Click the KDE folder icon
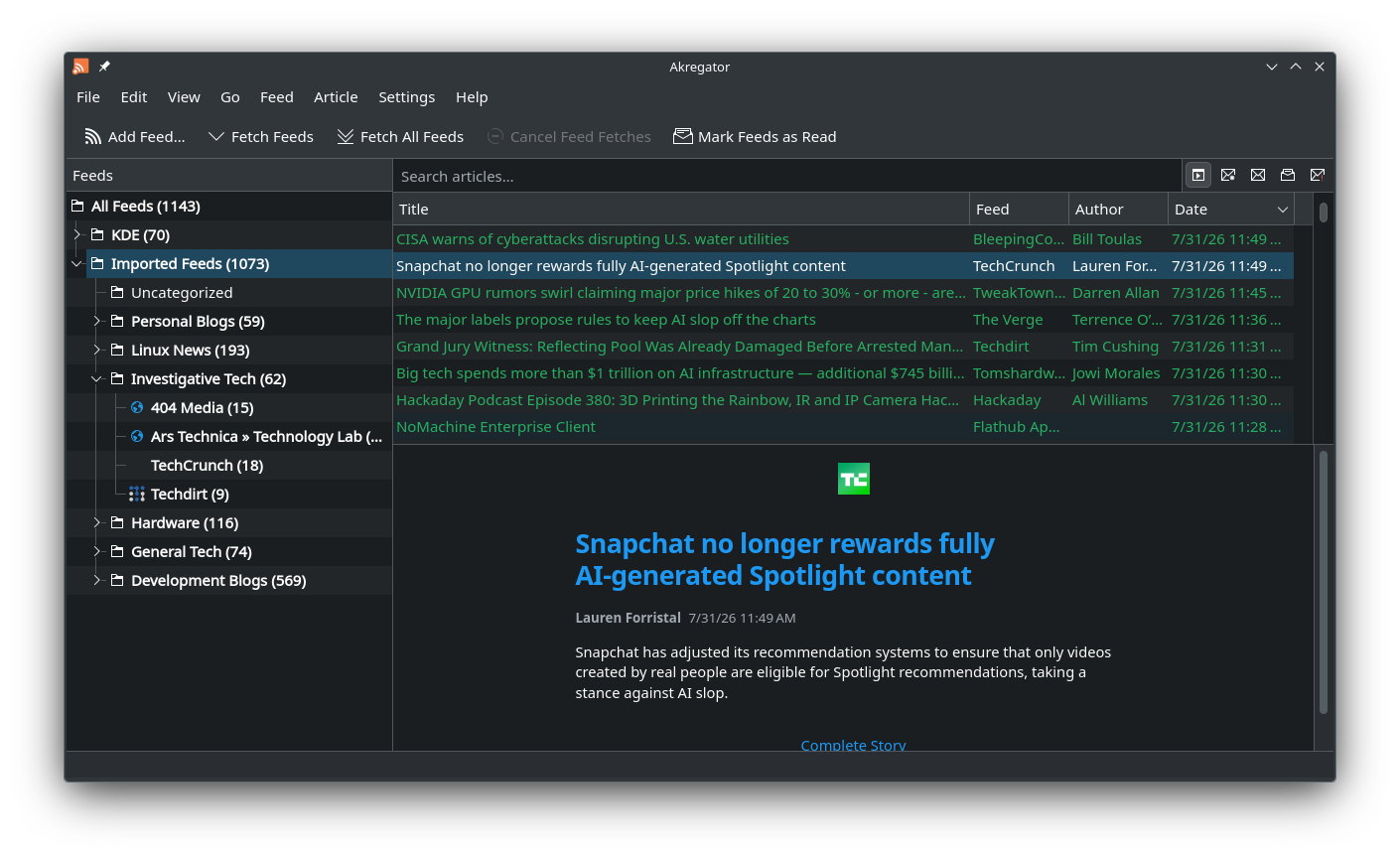This screenshot has width=1400, height=858. tap(97, 234)
